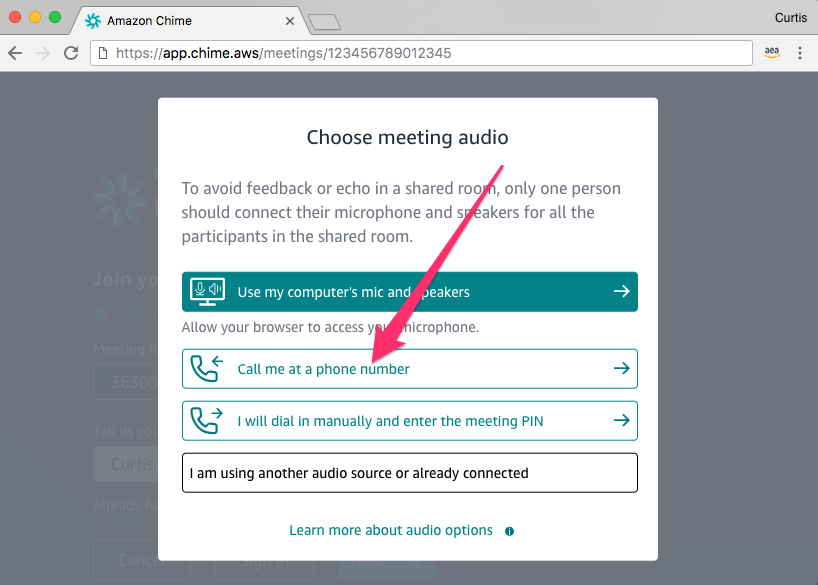The width and height of the screenshot is (818, 585).
Task: Click the Amazon Chime tab favicon
Action: [93, 21]
